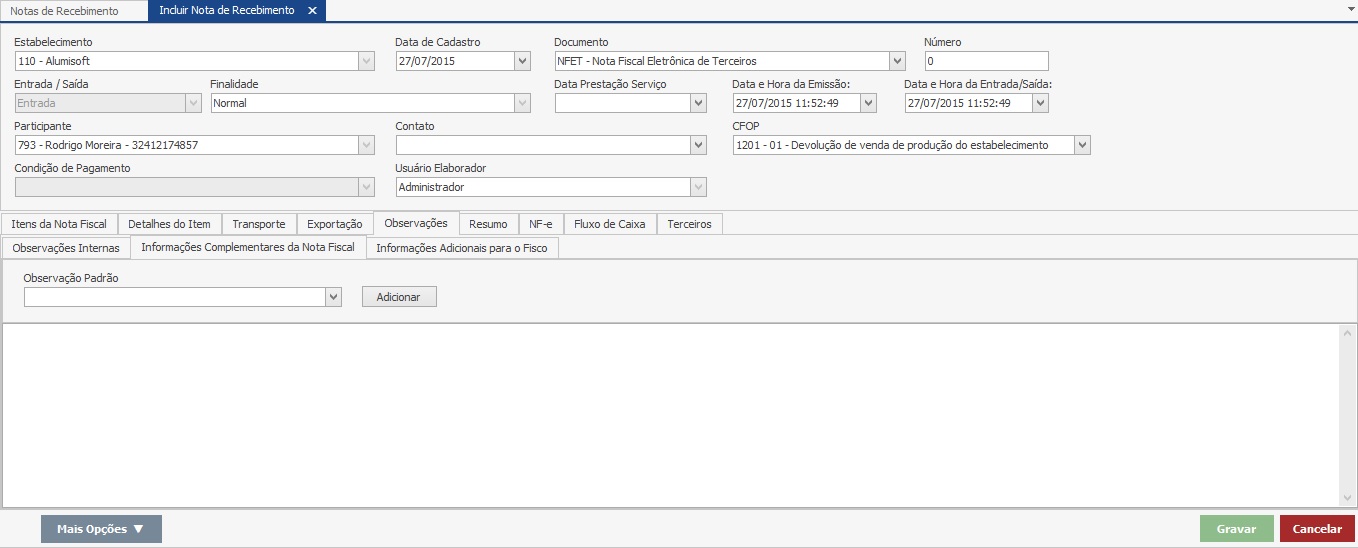Select the Fluxo de Caixa tab
Viewport: 1358px width, 548px height.
(609, 224)
